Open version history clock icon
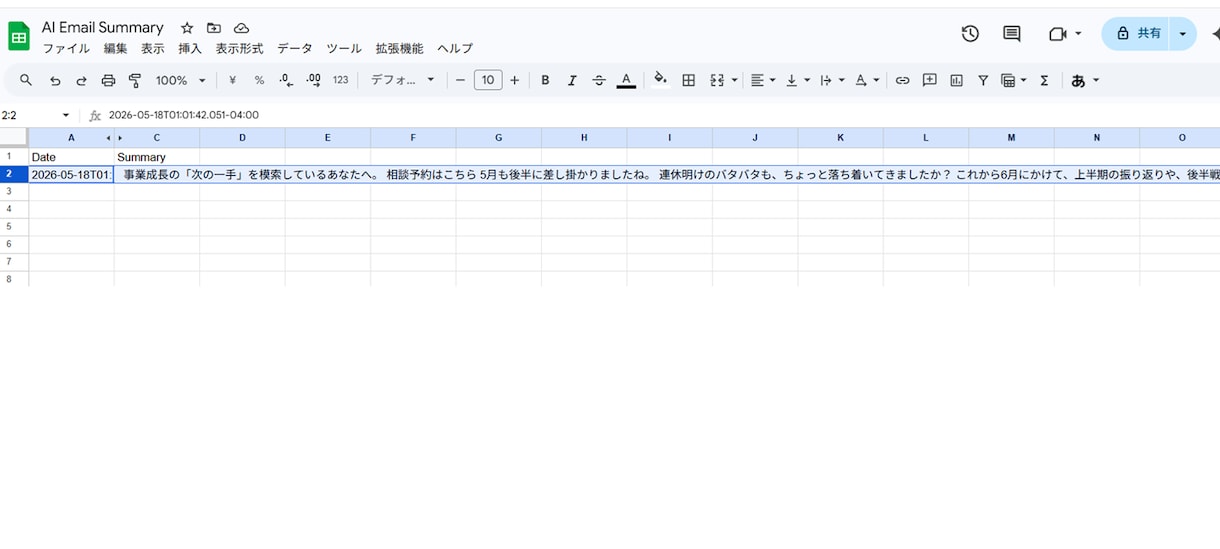 pos(970,34)
